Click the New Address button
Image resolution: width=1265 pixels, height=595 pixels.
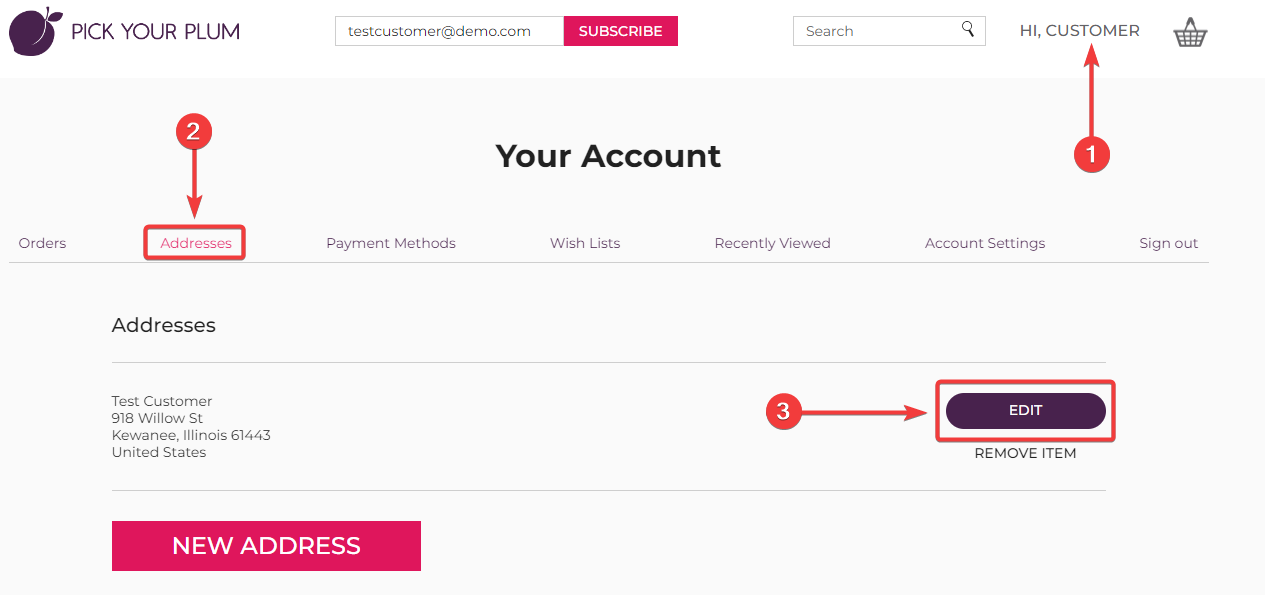[266, 546]
